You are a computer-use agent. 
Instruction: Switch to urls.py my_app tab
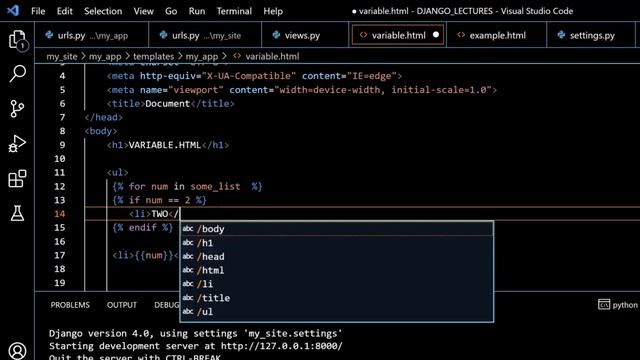[92, 36]
